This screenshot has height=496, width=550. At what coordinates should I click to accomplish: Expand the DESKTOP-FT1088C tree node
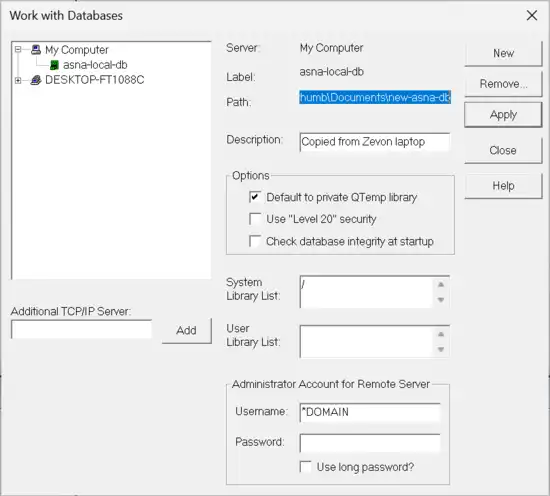tap(18, 80)
